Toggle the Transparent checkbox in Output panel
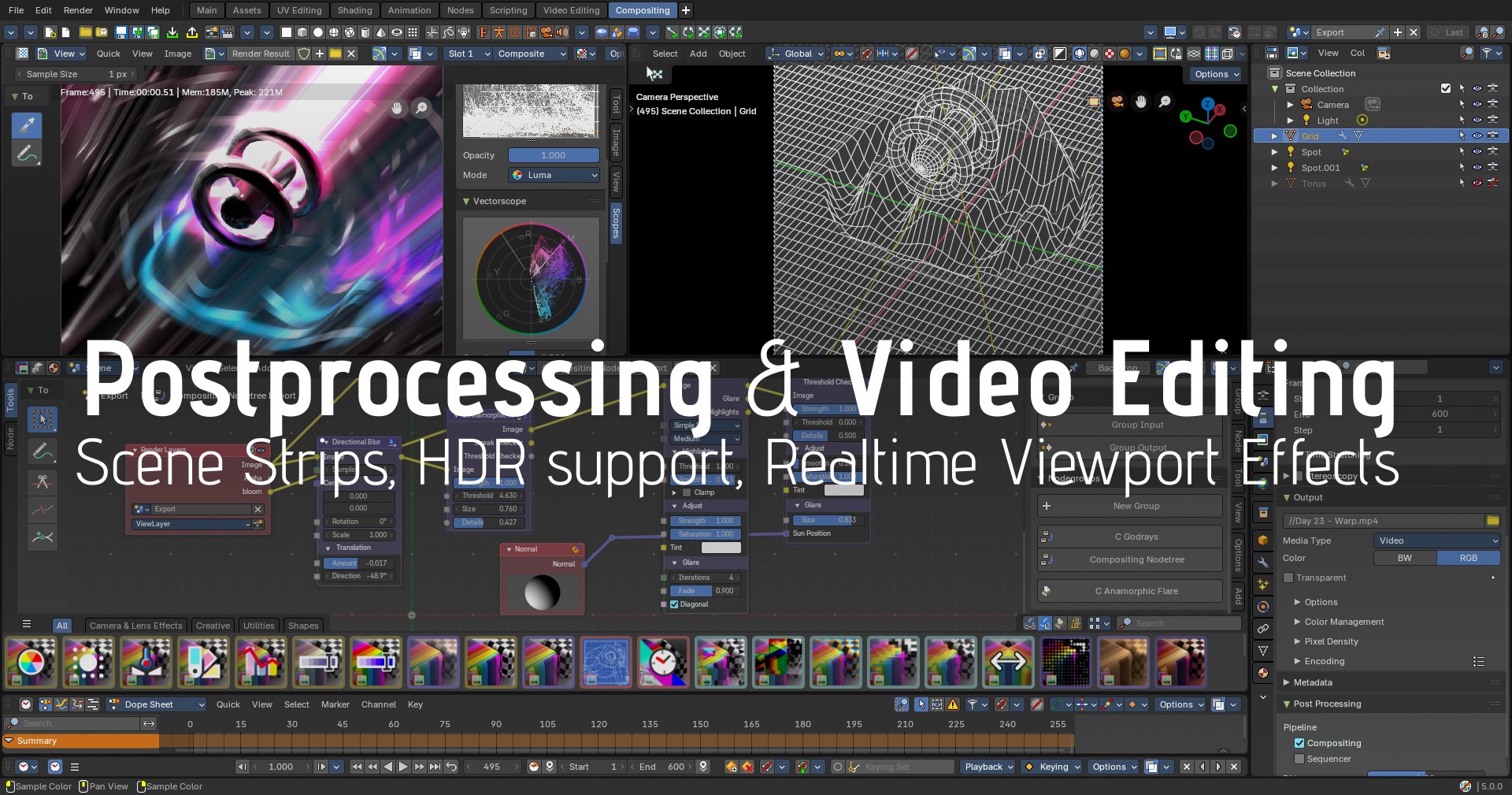This screenshot has width=1512, height=795. coord(1288,578)
